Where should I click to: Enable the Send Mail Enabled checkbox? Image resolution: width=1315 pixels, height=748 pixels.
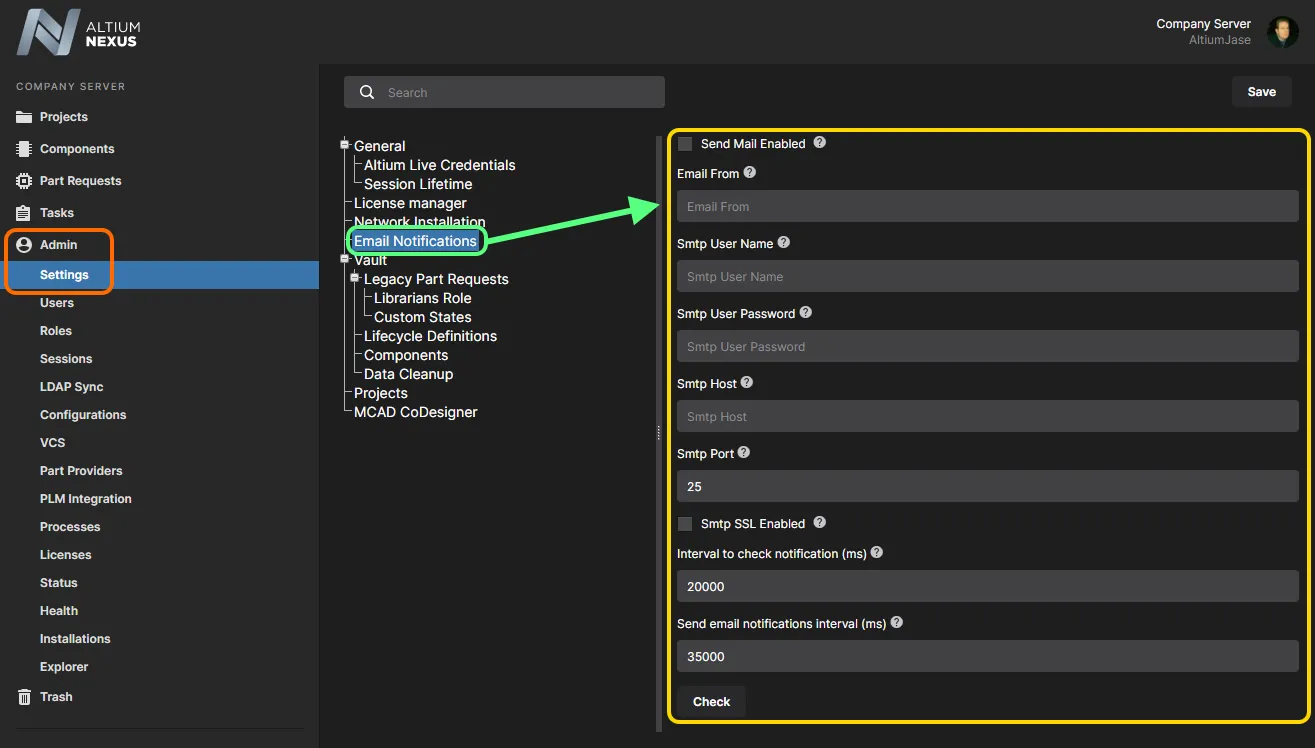pyautogui.click(x=685, y=144)
